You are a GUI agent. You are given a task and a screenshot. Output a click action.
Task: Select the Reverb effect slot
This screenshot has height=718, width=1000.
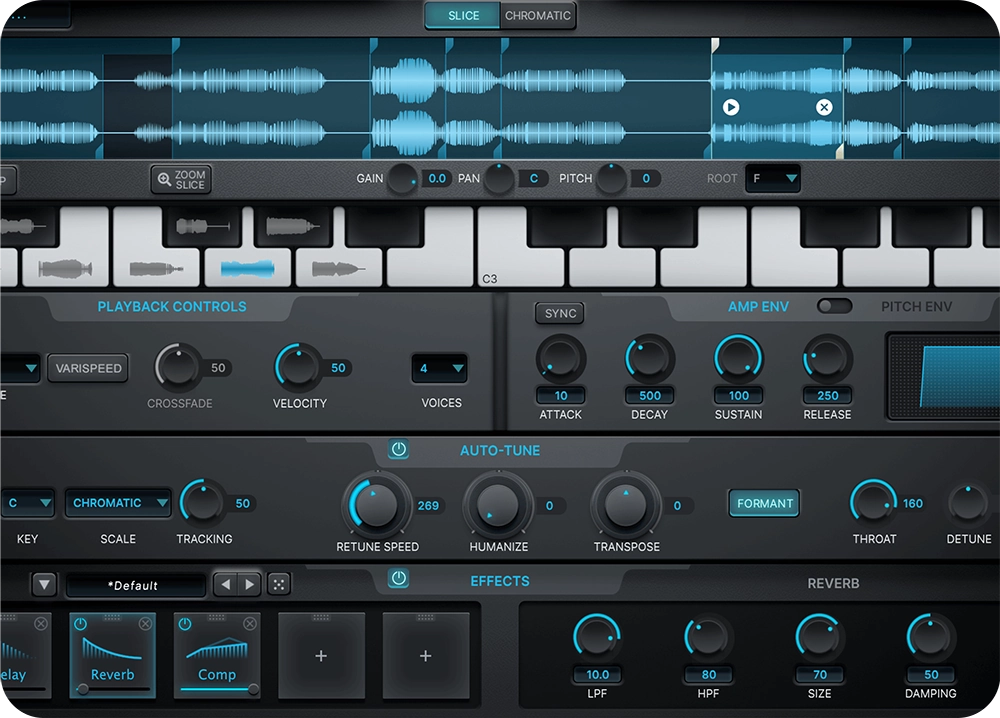[x=112, y=656]
